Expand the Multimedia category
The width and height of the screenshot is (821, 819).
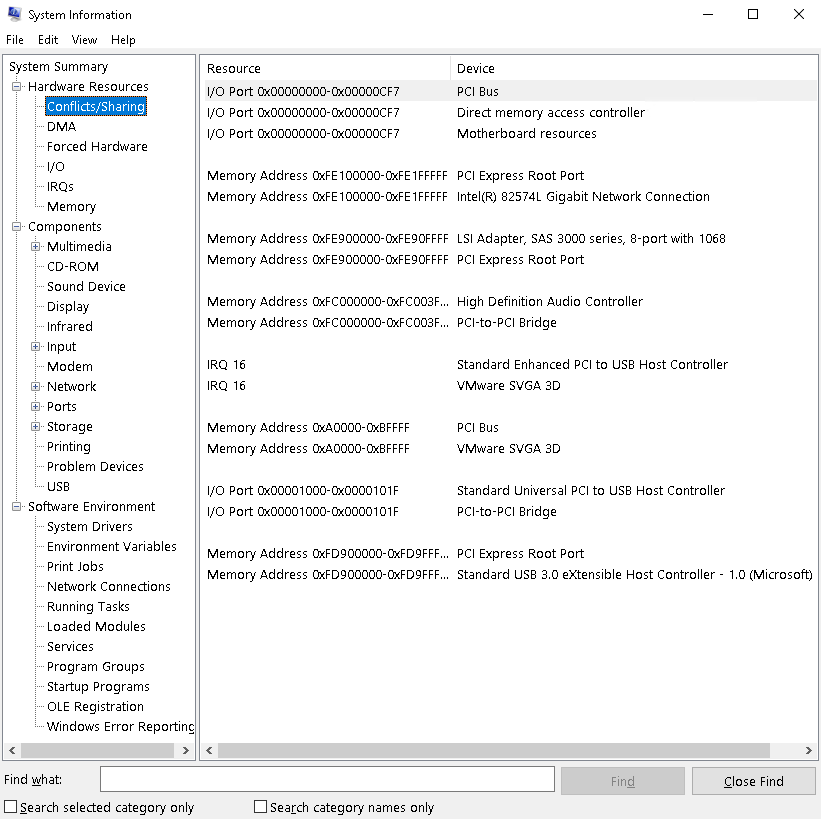34,246
